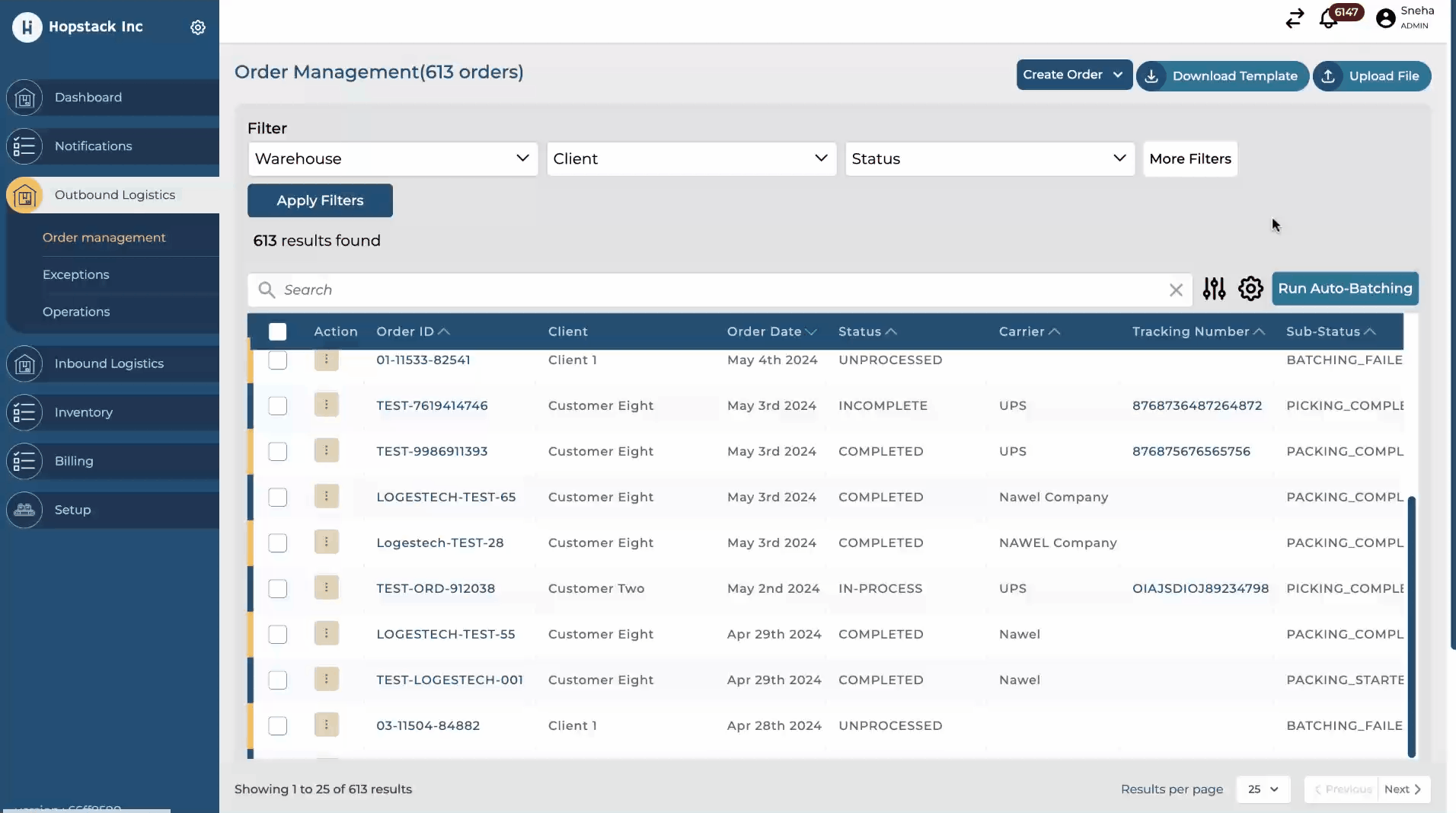The height and width of the screenshot is (813, 1456).
Task: Change results per page dropdown
Action: point(1263,789)
